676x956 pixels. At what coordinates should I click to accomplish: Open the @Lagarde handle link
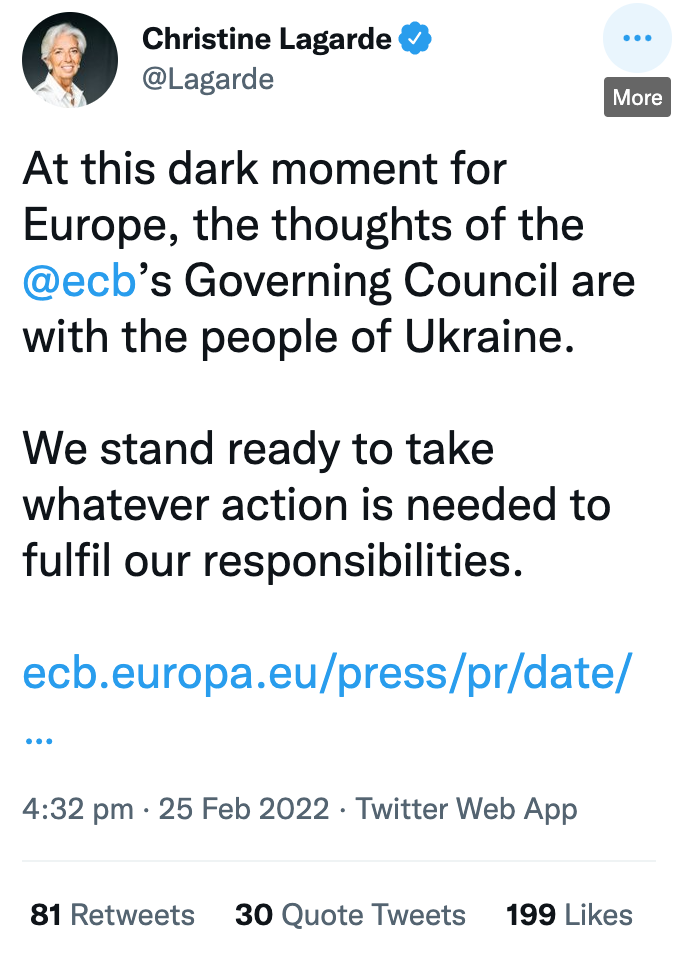(208, 79)
